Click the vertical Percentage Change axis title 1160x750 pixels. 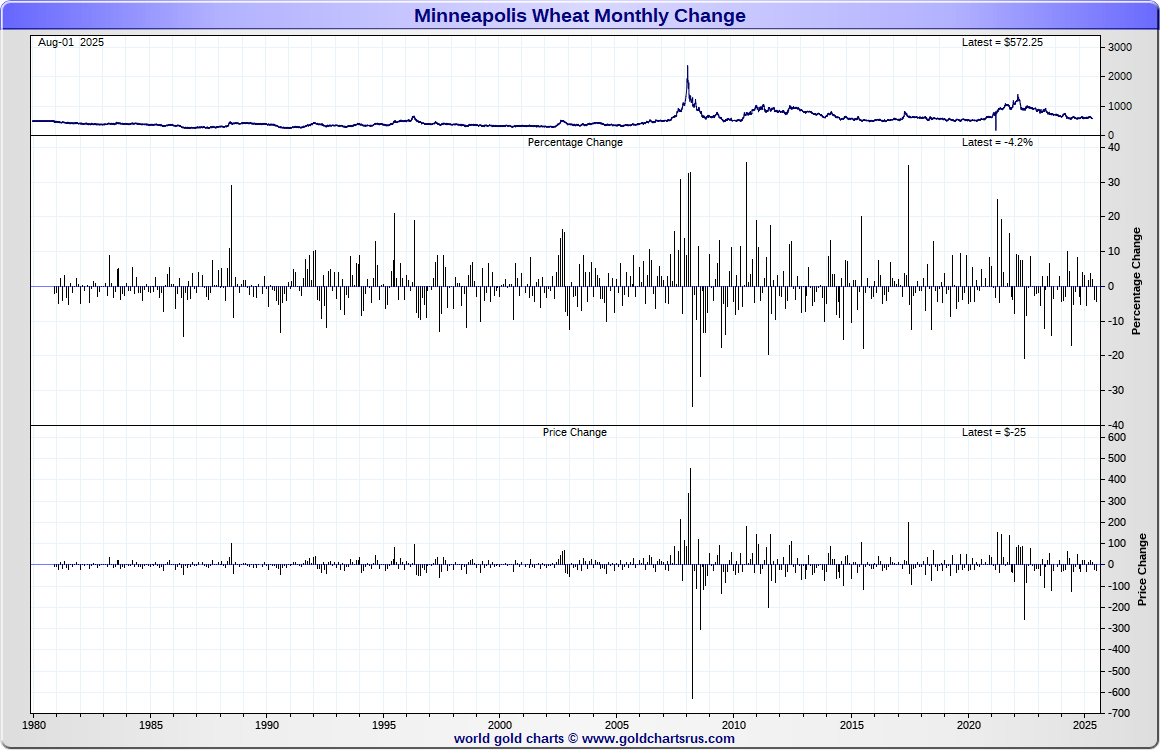pos(1136,281)
